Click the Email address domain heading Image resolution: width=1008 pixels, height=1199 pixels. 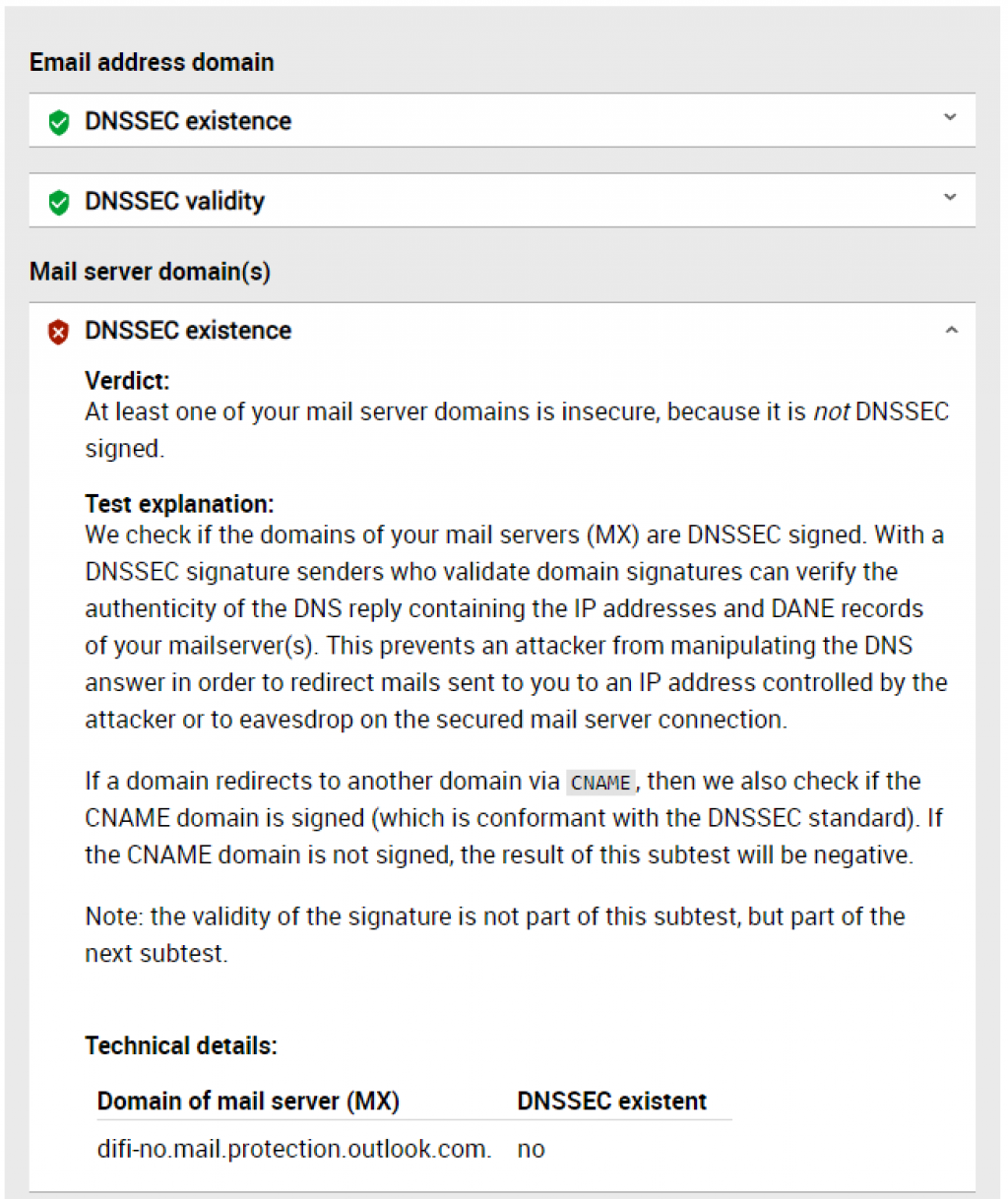152,62
